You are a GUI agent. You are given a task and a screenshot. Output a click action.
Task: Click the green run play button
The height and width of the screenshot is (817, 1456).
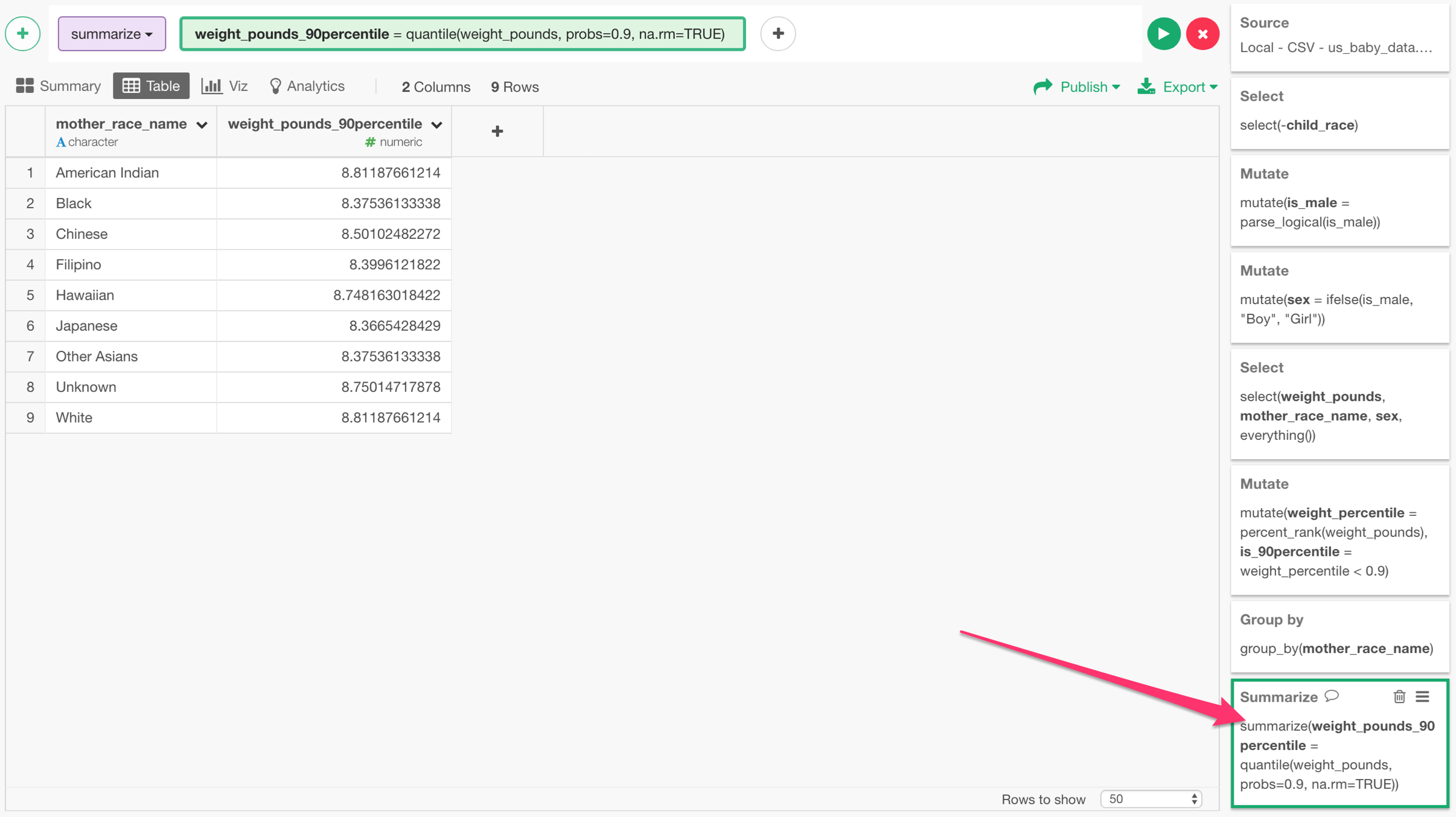(1163, 34)
